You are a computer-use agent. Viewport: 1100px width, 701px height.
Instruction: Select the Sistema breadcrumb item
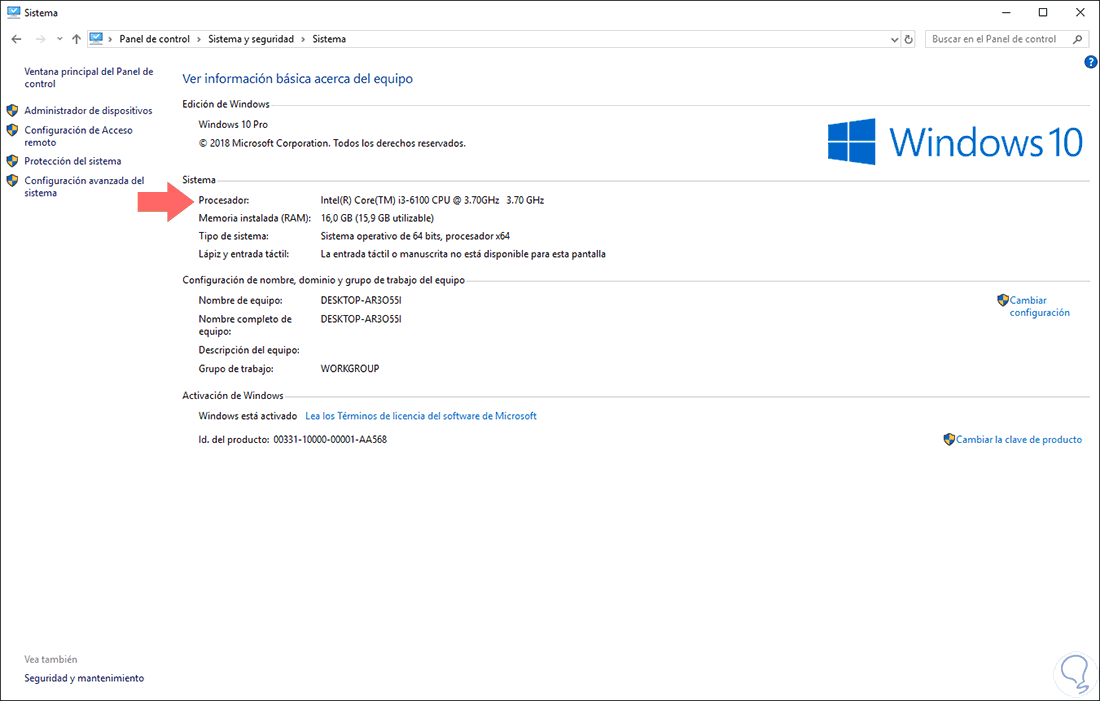point(329,39)
